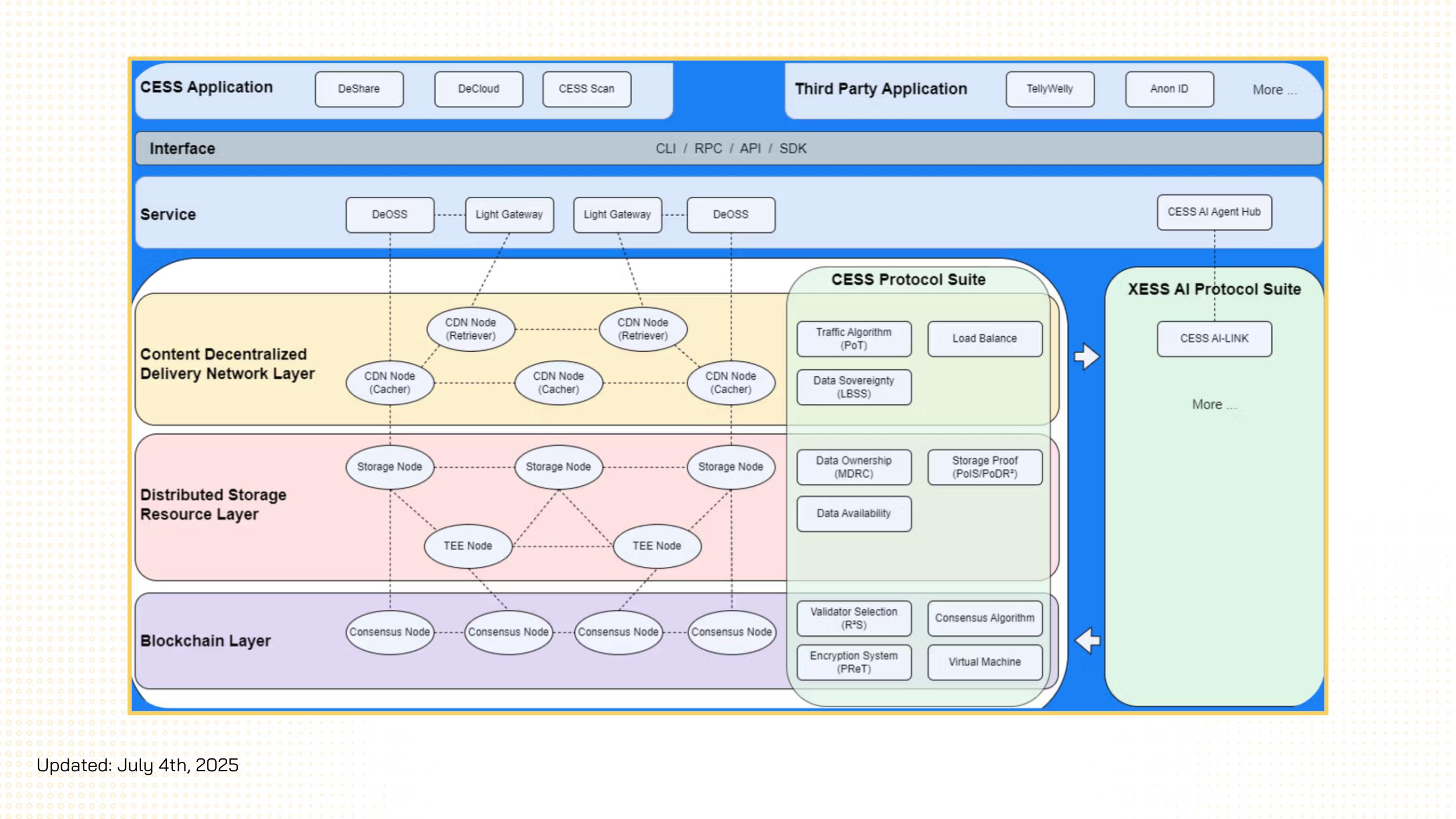
Task: Click the XESS AI Protocol Suite title
Action: coord(1214,290)
